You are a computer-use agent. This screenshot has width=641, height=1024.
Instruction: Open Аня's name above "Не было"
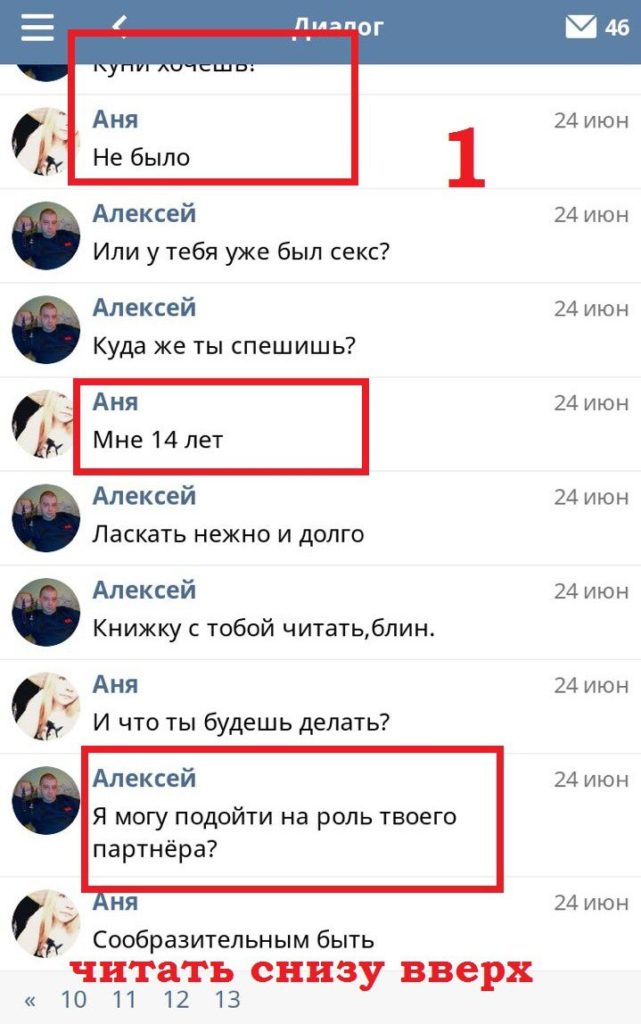coord(116,120)
